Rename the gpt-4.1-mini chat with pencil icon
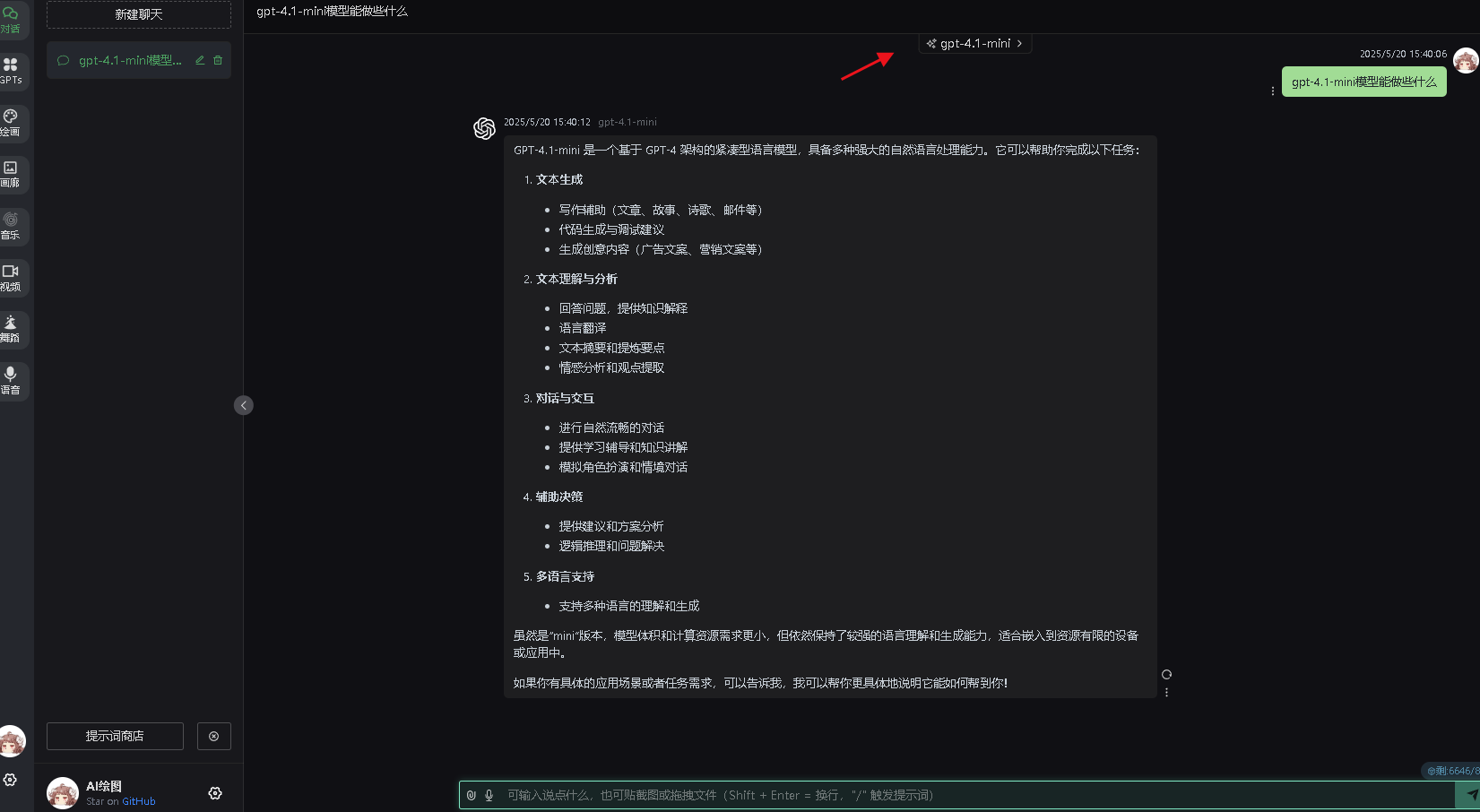 (200, 60)
